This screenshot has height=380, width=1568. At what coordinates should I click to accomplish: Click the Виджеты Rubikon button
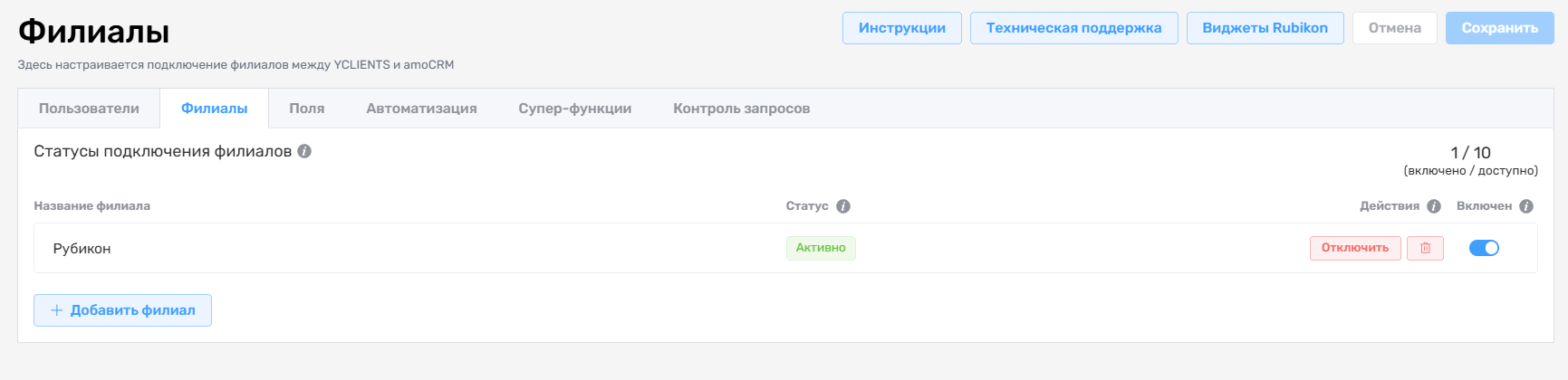[x=1265, y=28]
